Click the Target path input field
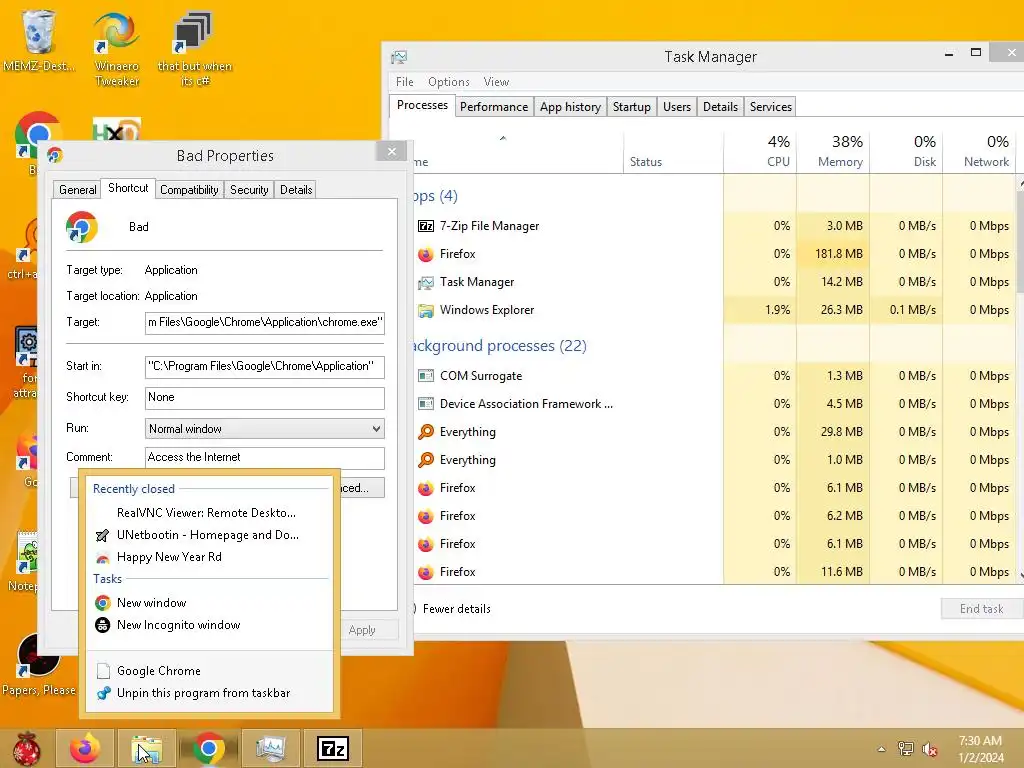The height and width of the screenshot is (768, 1024). tap(264, 323)
